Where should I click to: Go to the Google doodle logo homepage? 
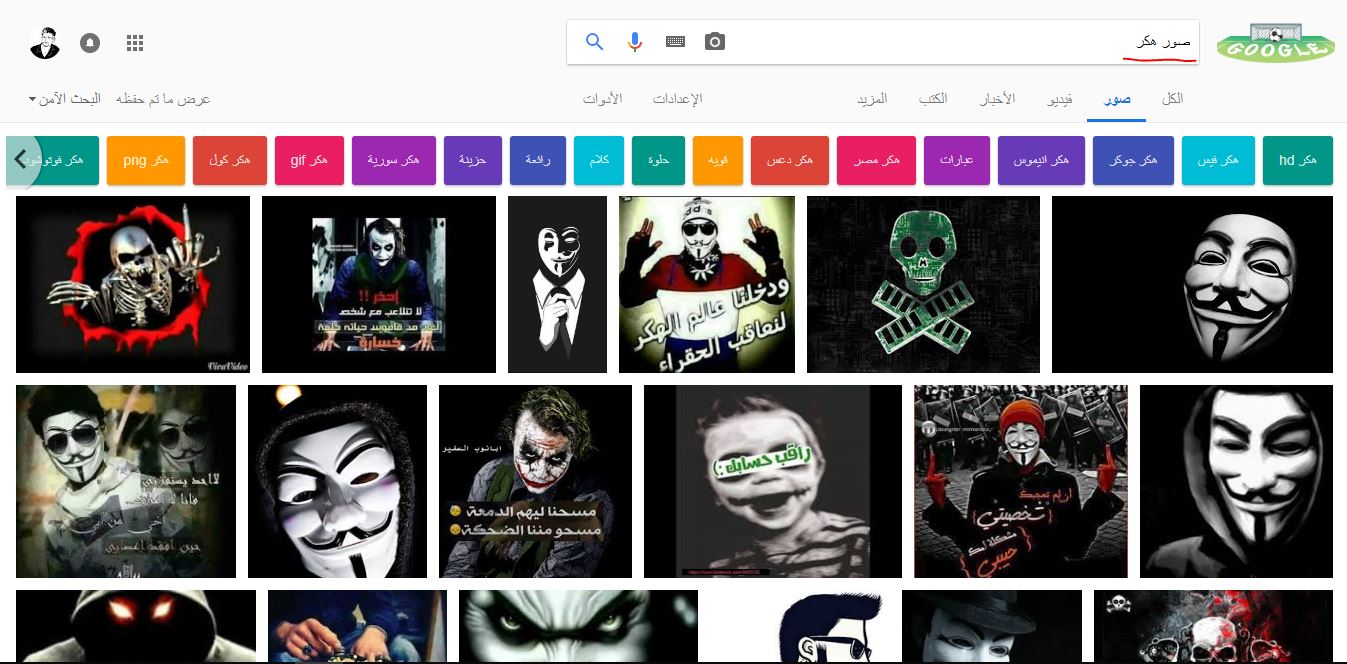pyautogui.click(x=1276, y=45)
